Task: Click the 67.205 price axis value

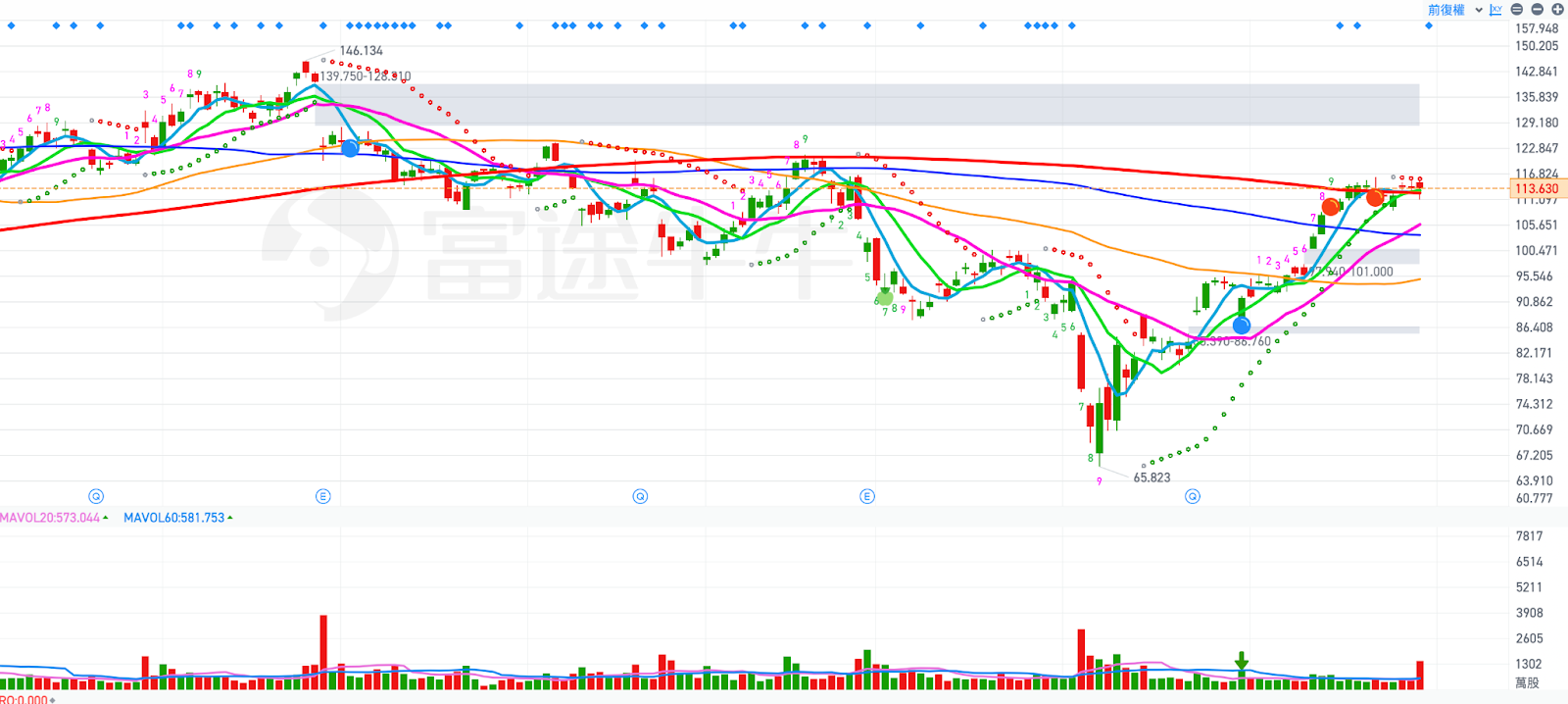Action: pos(1535,455)
